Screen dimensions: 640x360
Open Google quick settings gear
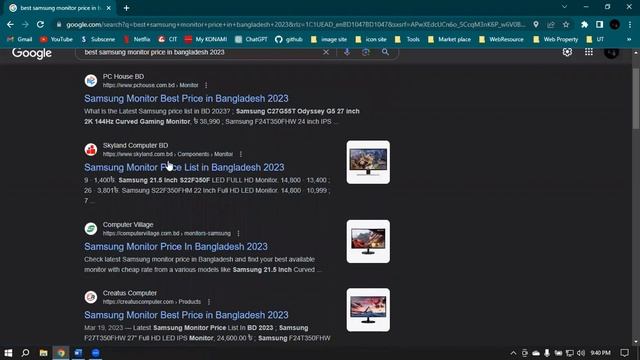click(567, 52)
